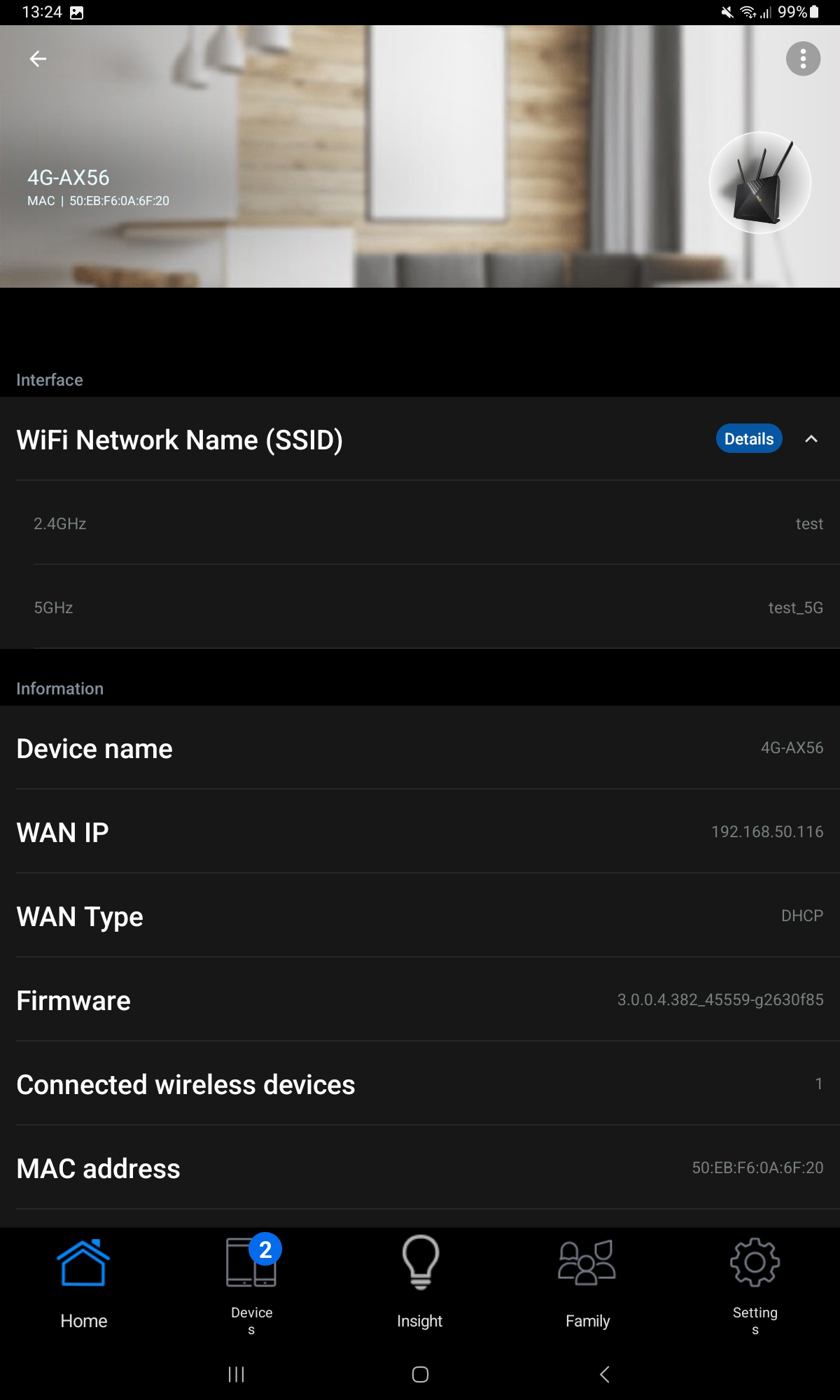The width and height of the screenshot is (840, 1400).
Task: Open the three-dot overflow menu
Action: click(803, 59)
